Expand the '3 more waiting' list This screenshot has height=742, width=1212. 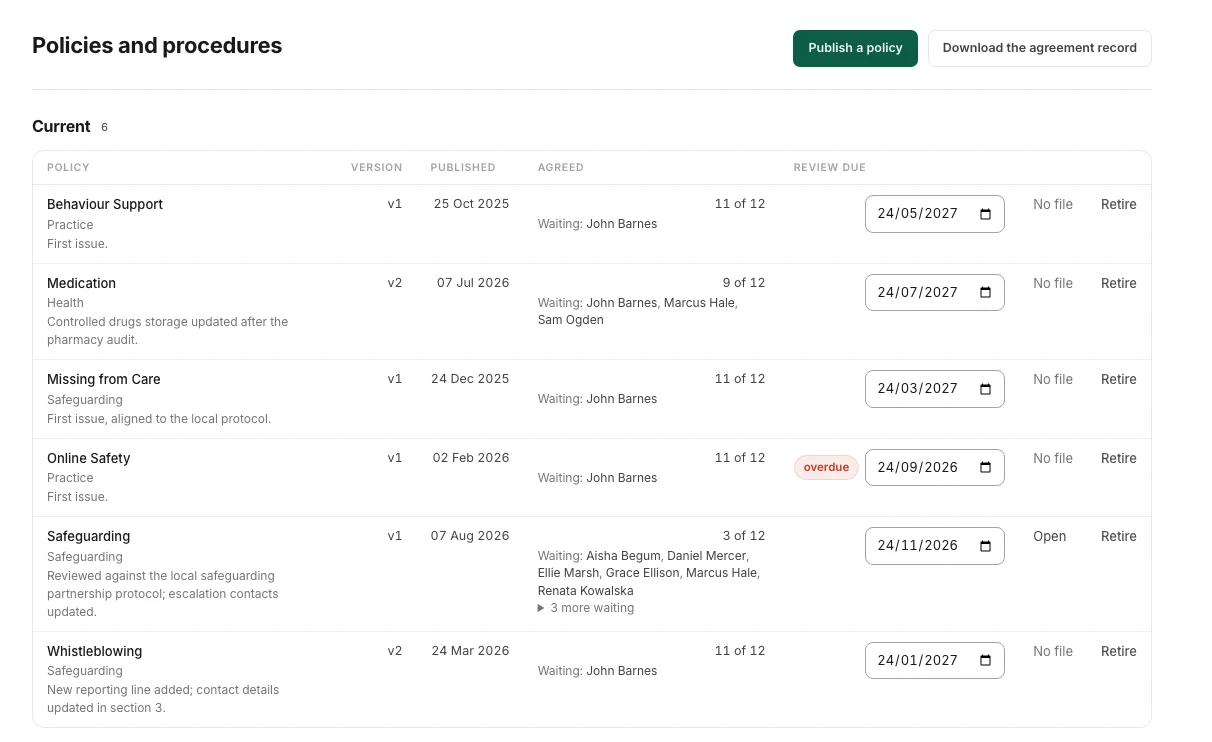[586, 608]
